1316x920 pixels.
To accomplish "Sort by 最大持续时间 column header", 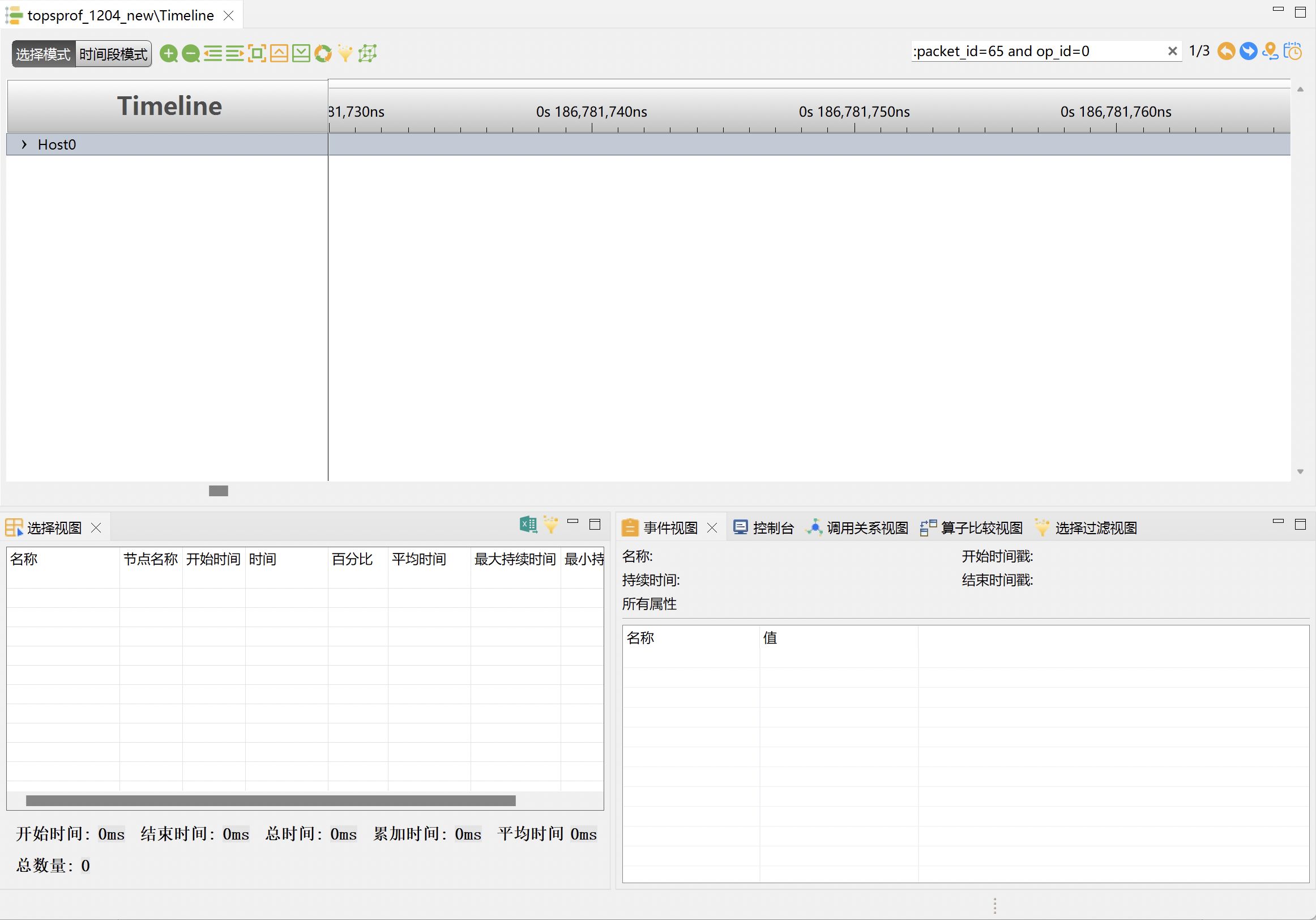I will [515, 559].
